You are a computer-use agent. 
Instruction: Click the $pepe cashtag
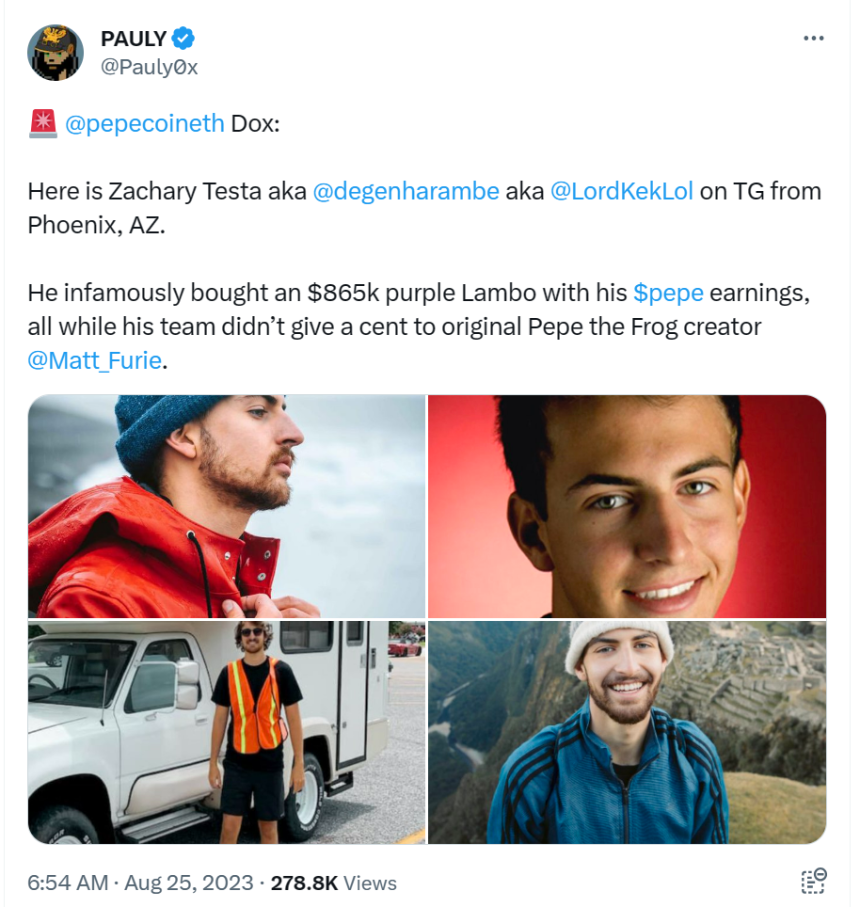[x=669, y=293]
